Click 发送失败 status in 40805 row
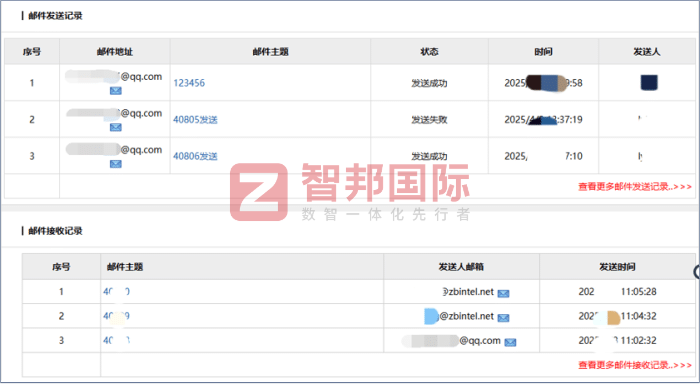 tap(429, 120)
